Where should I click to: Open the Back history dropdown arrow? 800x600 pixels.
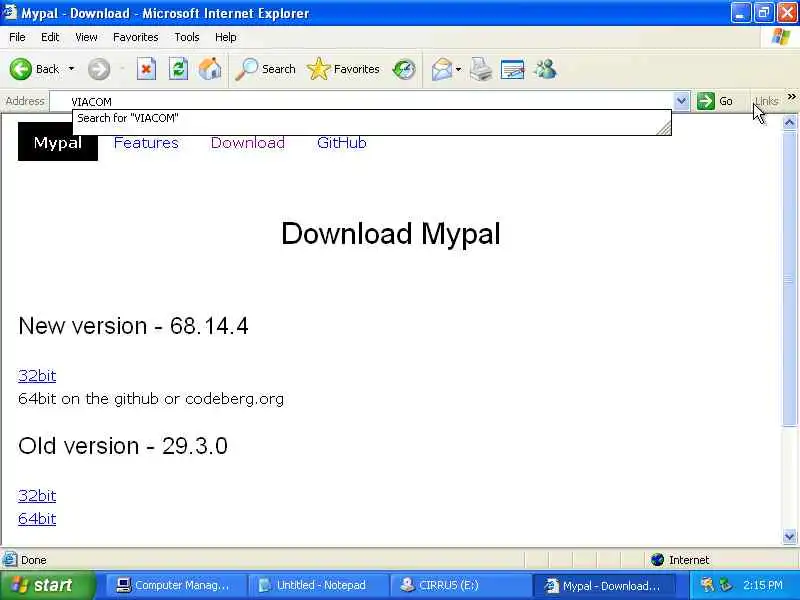pos(71,69)
